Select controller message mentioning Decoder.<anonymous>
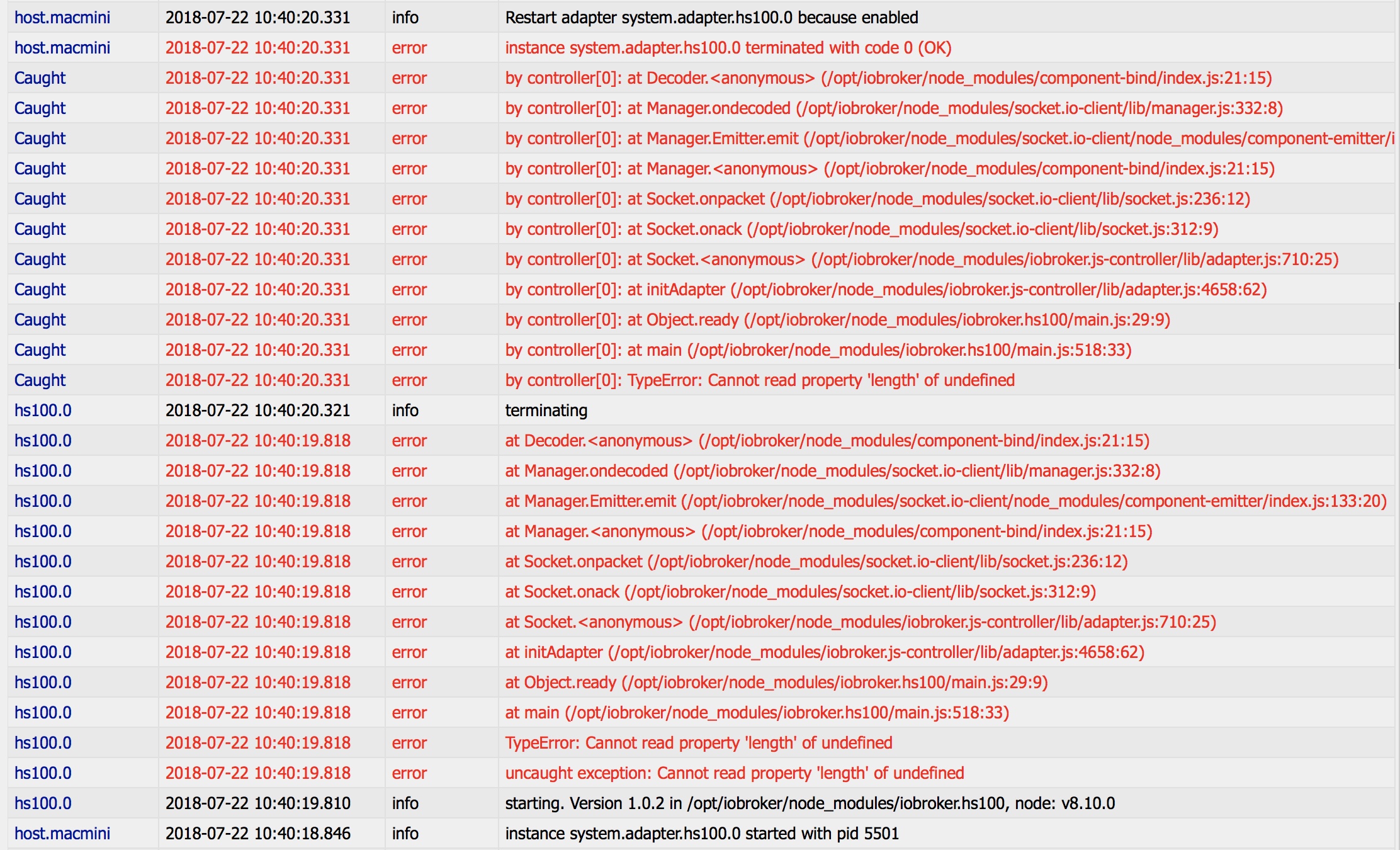 tap(888, 78)
